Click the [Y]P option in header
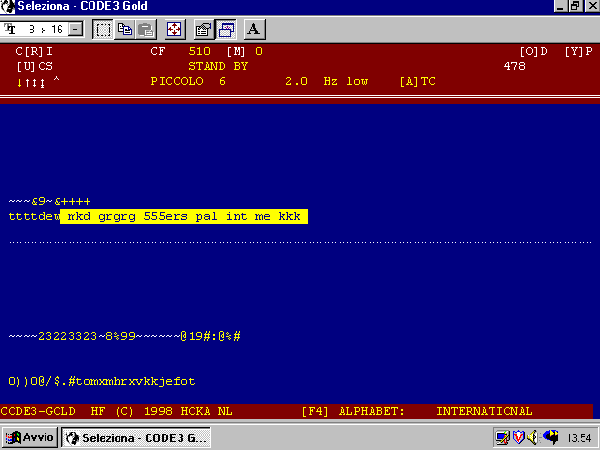The image size is (600, 450). click(578, 50)
